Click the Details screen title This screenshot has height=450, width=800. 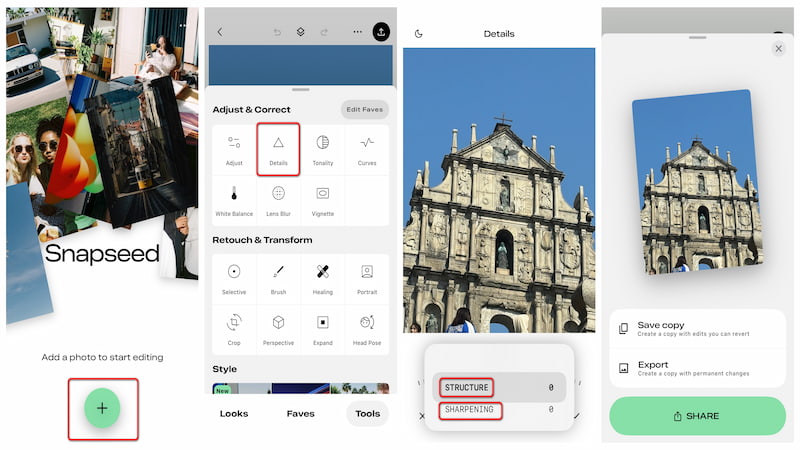pyautogui.click(x=499, y=34)
